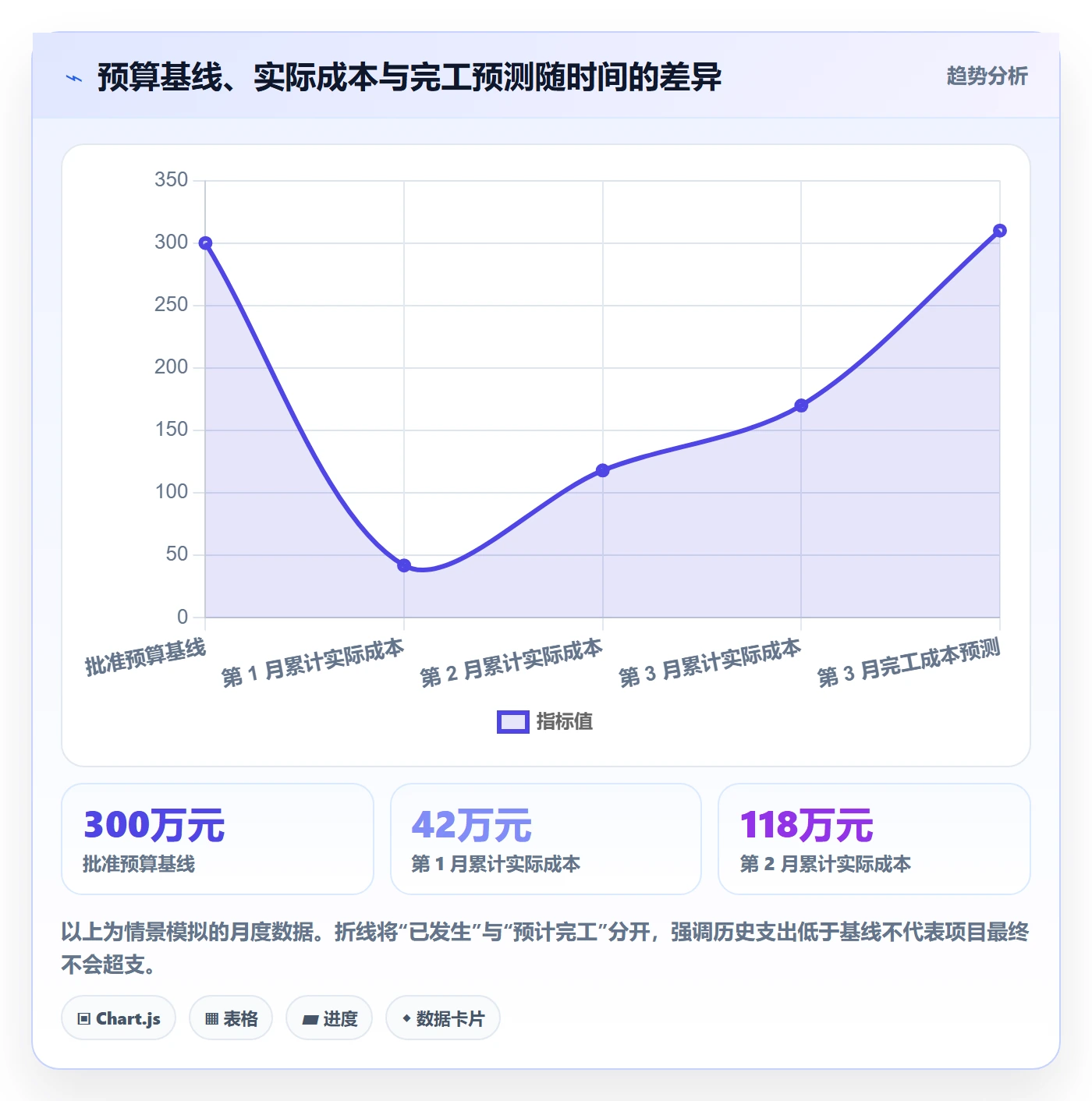Click the data point for 第 1 月累计实际成本
The image size is (1092, 1101).
(x=404, y=565)
